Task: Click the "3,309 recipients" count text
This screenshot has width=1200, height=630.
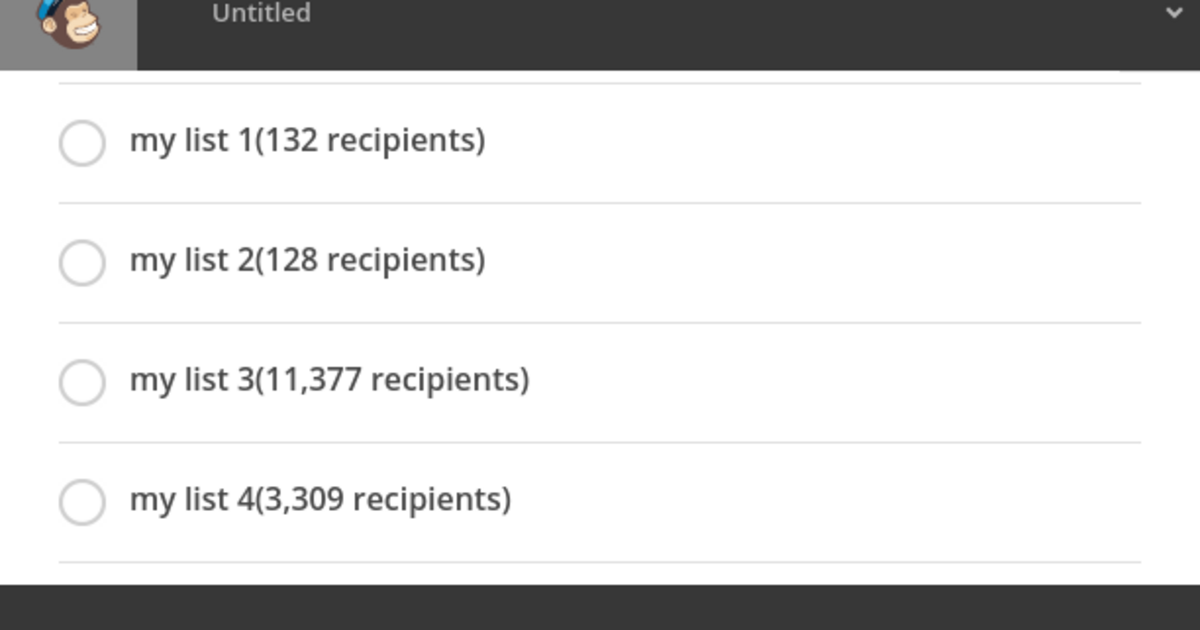Action: (385, 499)
